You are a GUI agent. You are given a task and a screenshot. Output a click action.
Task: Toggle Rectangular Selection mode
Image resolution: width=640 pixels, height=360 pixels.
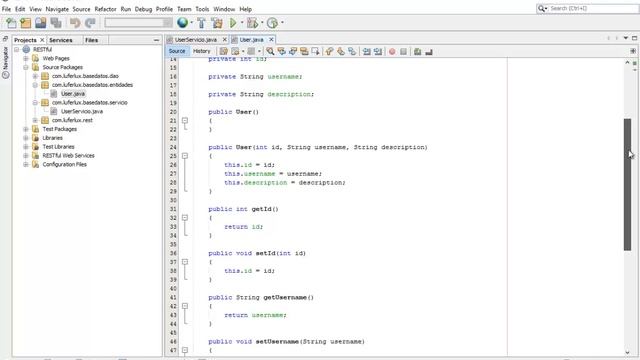point(316,51)
